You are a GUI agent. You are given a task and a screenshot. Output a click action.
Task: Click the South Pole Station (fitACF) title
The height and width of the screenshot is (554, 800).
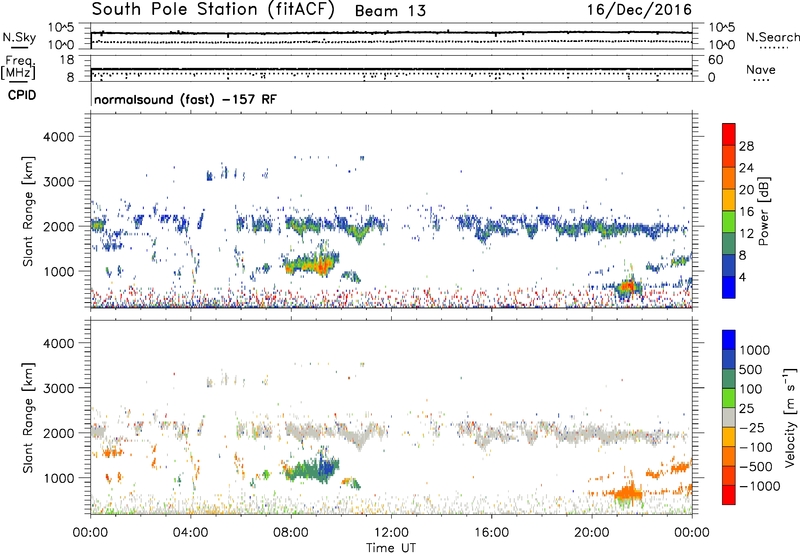[x=213, y=9]
